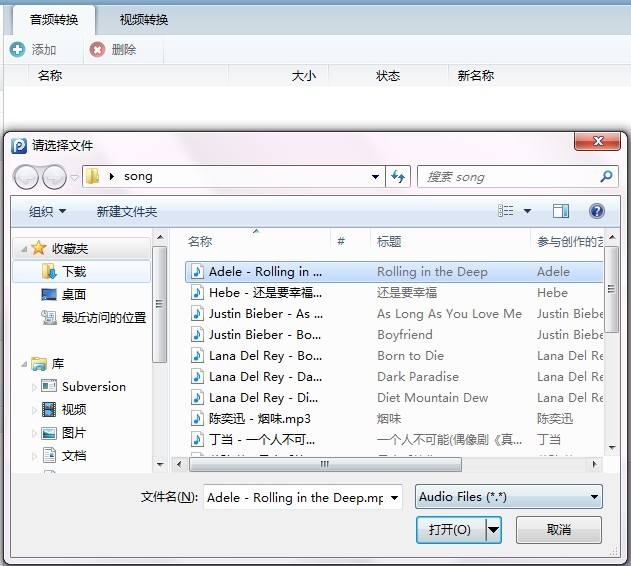Click the sidebar scrollbar down arrow

[160, 465]
